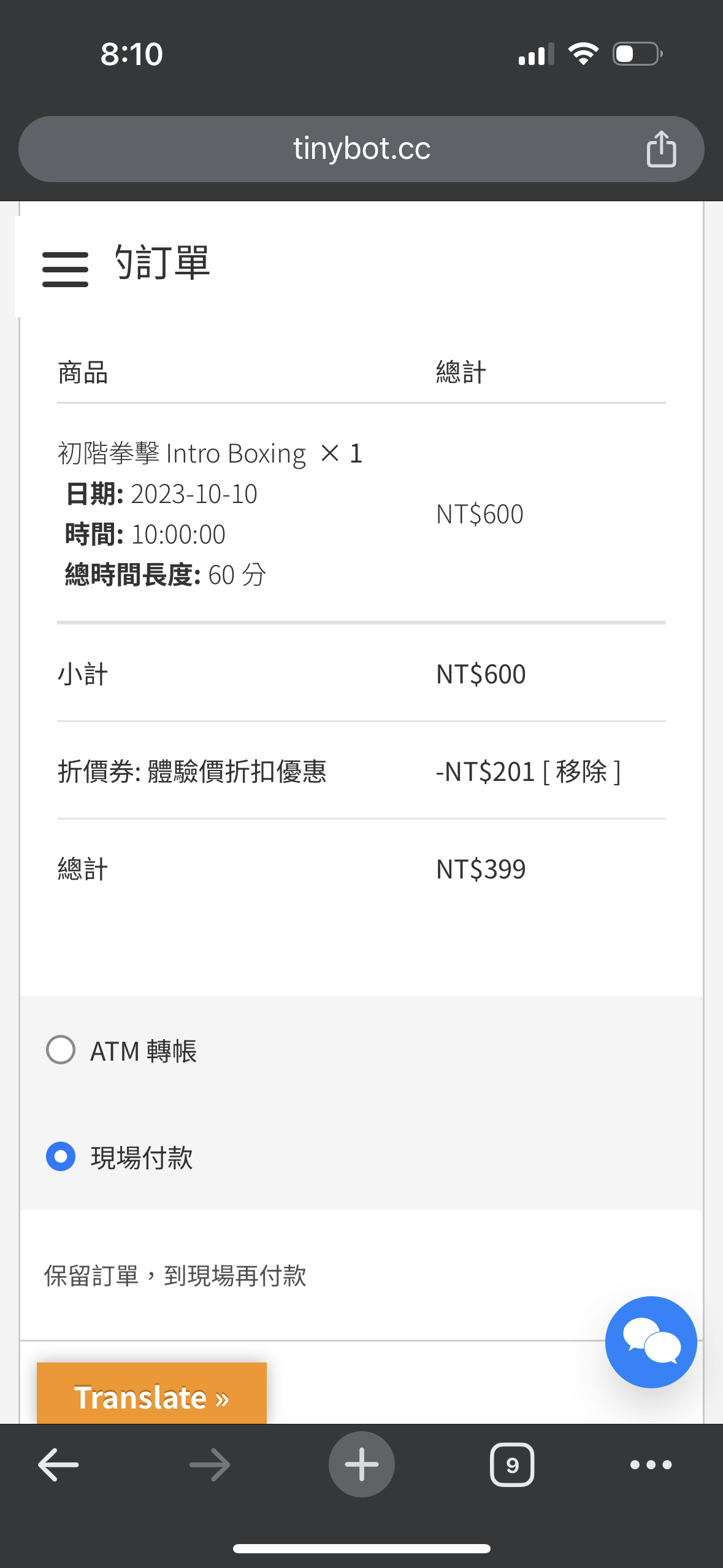Screen dimensions: 723x1568
Task: Tap the forward arrow in browser bar
Action: click(x=210, y=1464)
